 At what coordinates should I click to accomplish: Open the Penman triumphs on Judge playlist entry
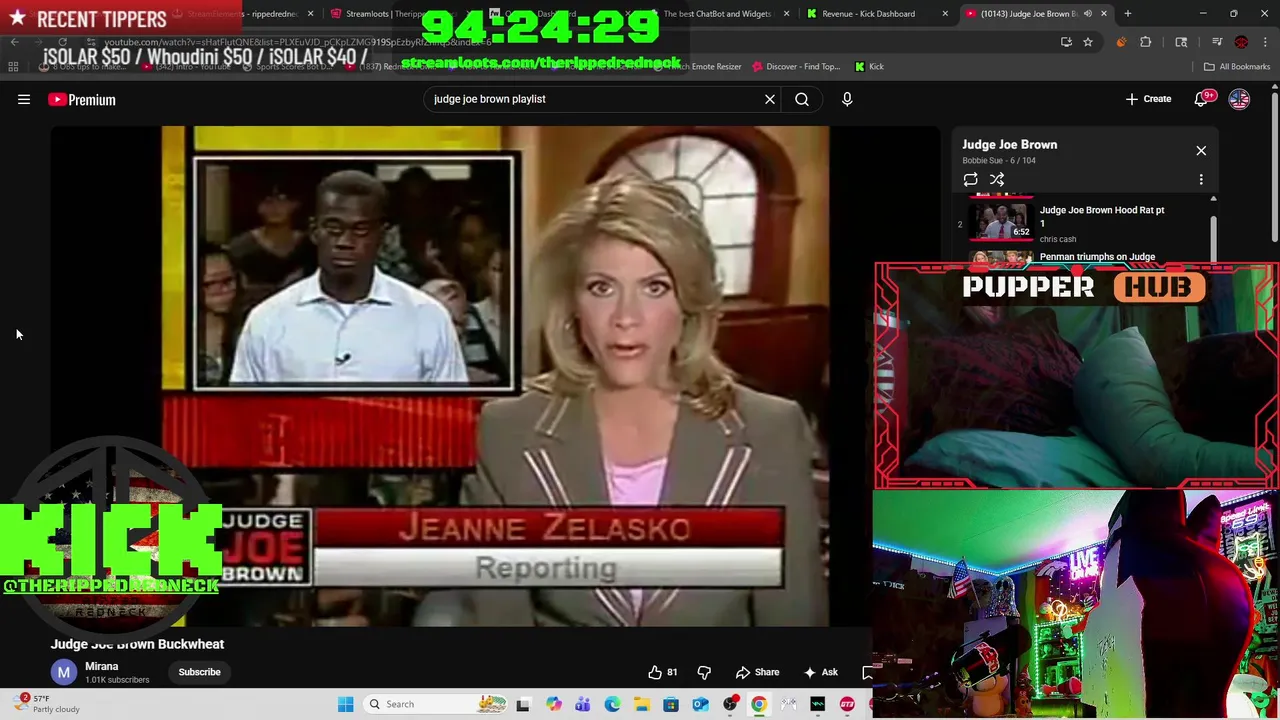pyautogui.click(x=1097, y=257)
